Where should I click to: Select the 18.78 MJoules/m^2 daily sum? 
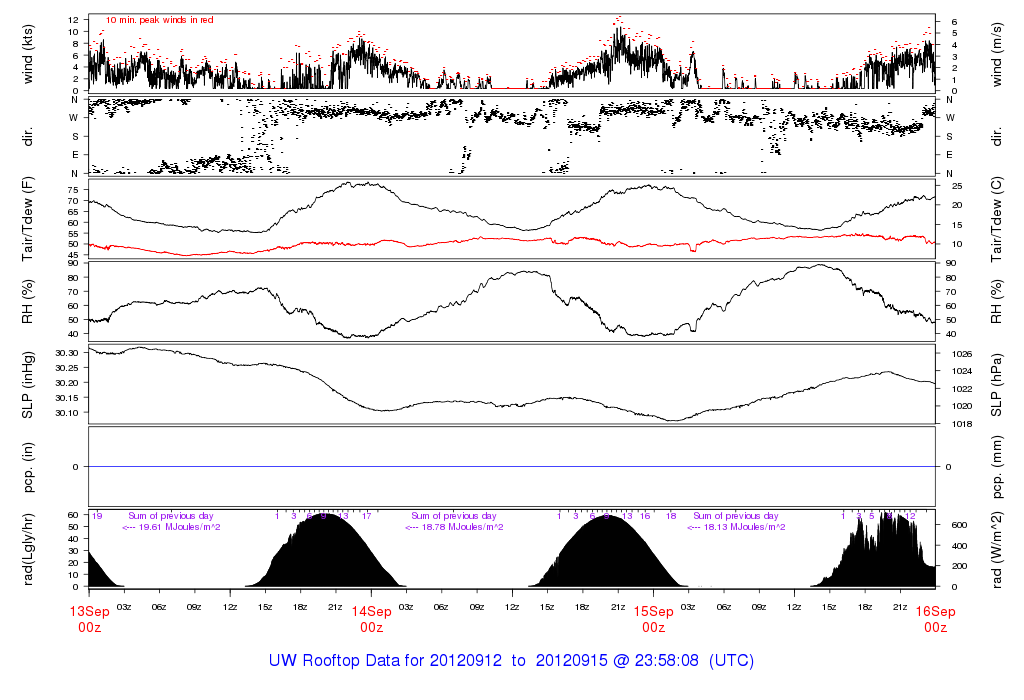click(454, 527)
